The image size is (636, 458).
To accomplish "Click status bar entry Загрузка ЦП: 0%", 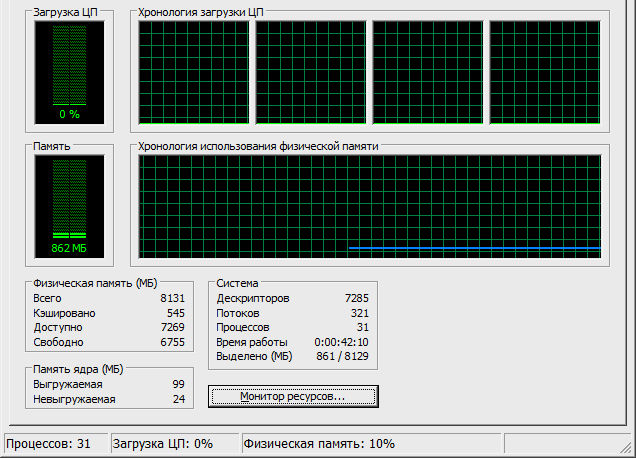I will (163, 443).
